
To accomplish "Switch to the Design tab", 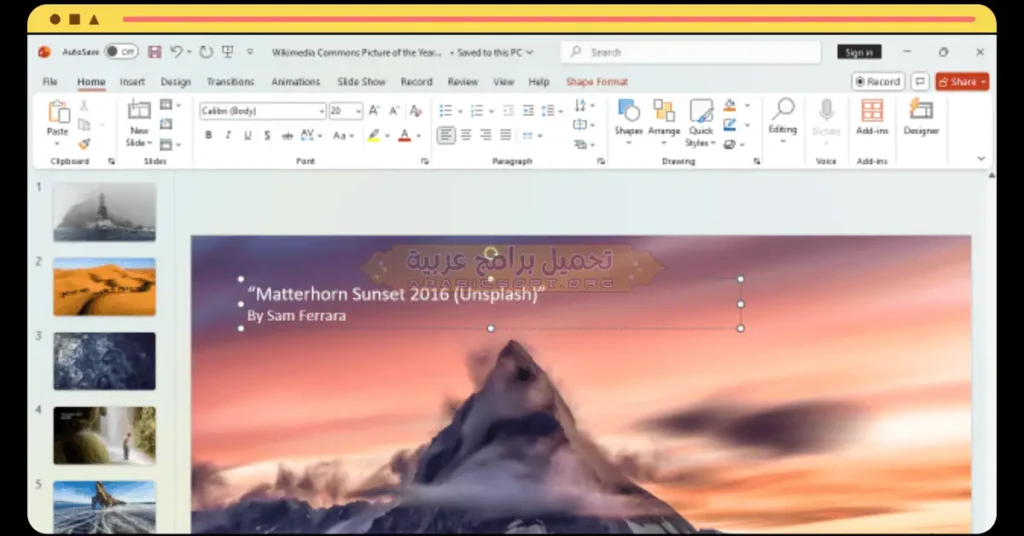I will pos(176,82).
